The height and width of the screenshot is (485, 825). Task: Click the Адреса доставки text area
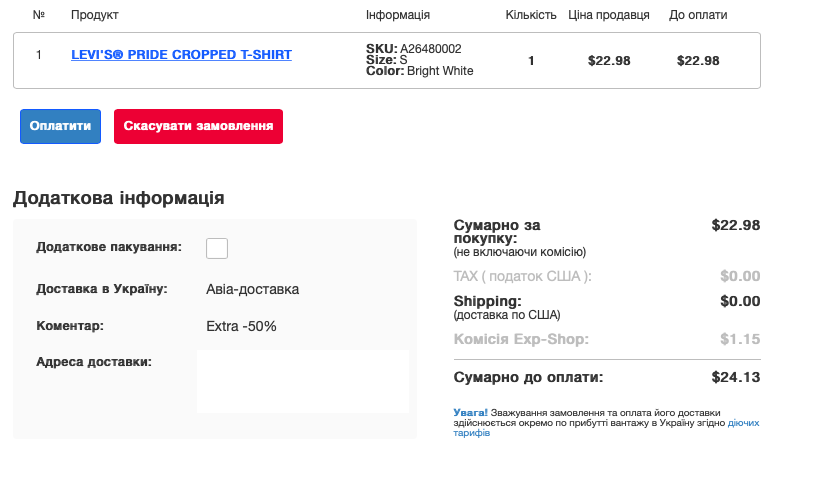tap(303, 381)
